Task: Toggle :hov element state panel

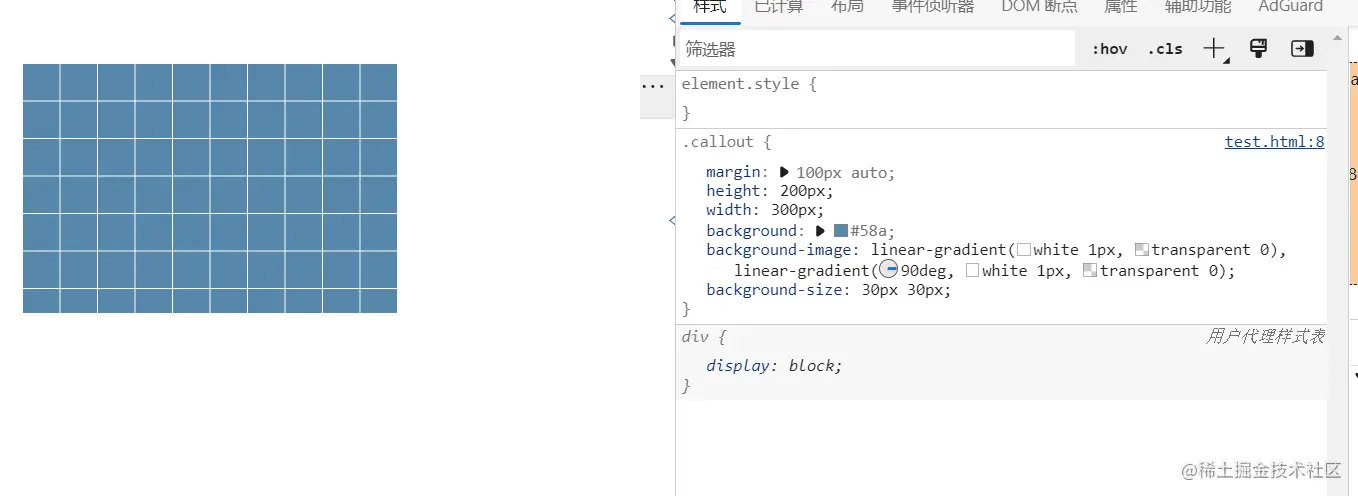Action: 1109,49
